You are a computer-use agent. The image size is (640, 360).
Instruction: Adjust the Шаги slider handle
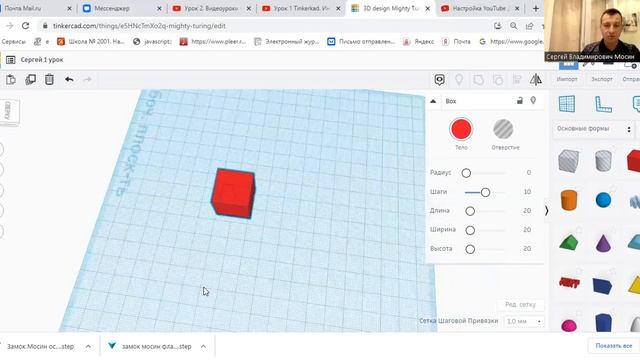(x=485, y=192)
